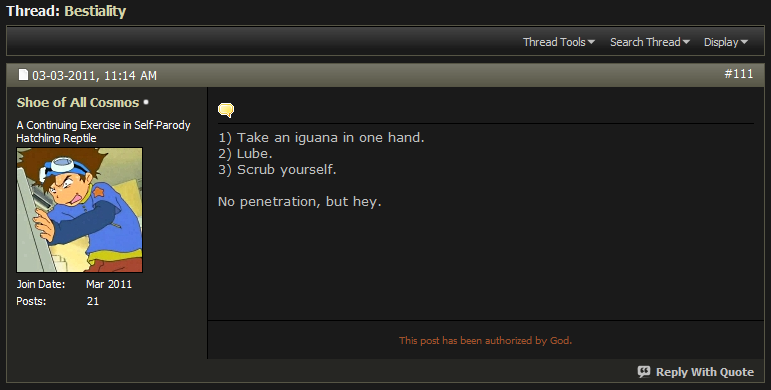This screenshot has height=390, width=771.
Task: Click the arrow next to Thread Tools
Action: tap(591, 42)
